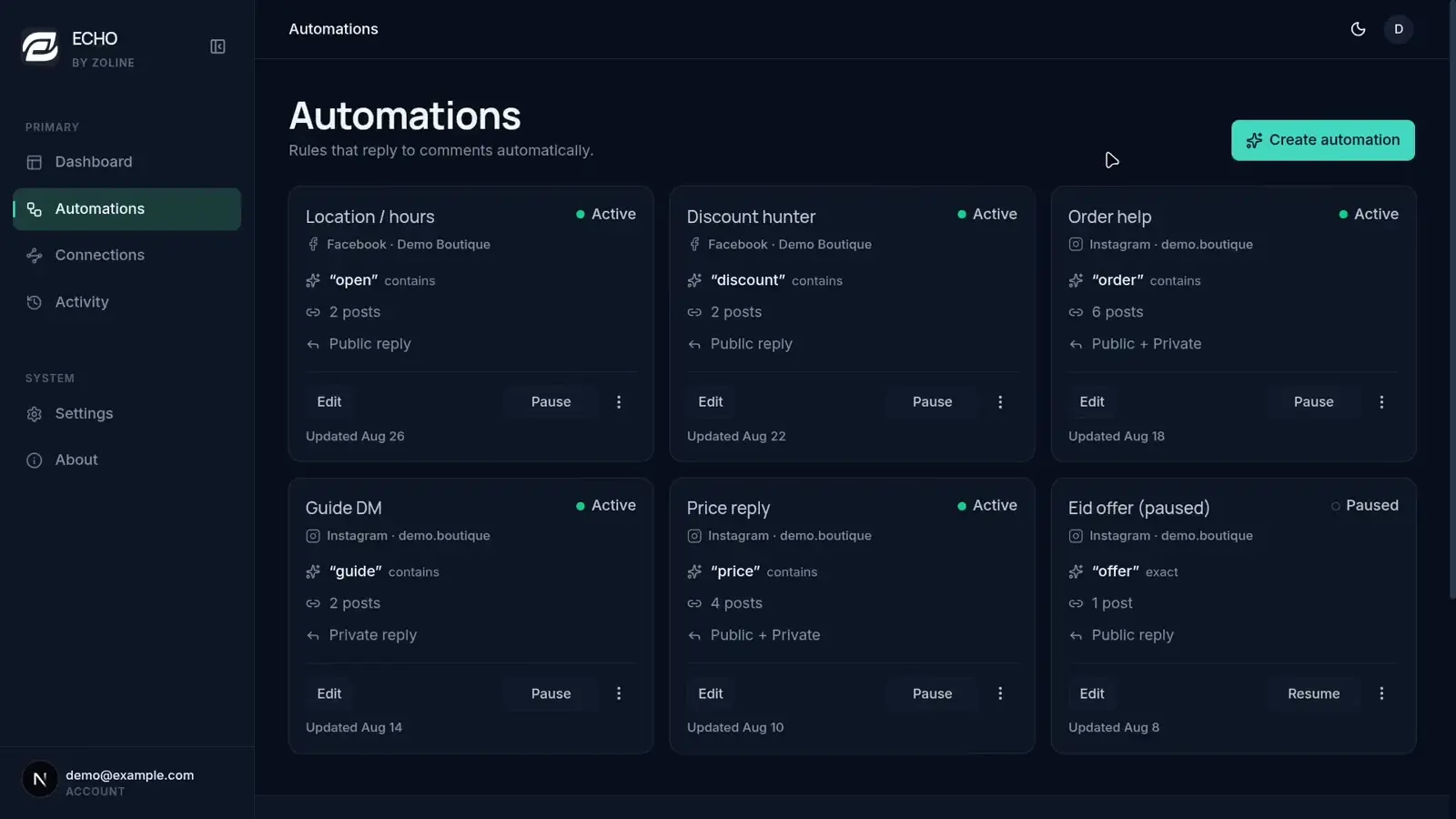Click the Activity history icon

point(35,302)
